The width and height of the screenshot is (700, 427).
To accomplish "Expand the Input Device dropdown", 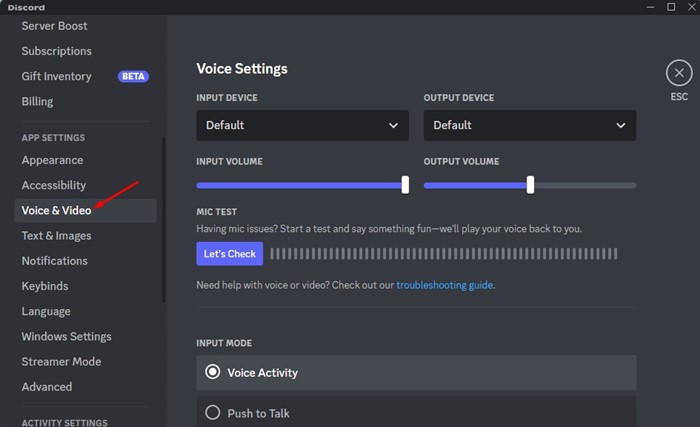I will [302, 125].
